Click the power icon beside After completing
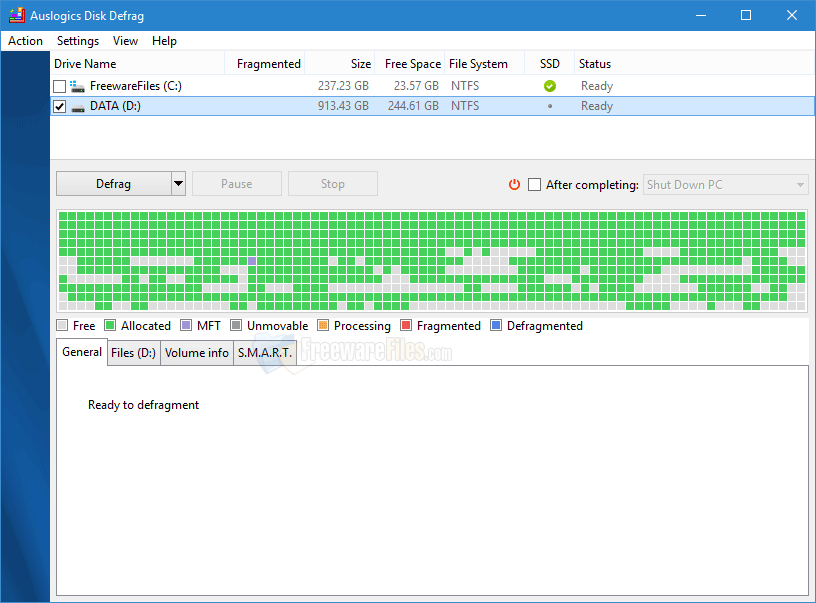This screenshot has width=816, height=603. 513,184
